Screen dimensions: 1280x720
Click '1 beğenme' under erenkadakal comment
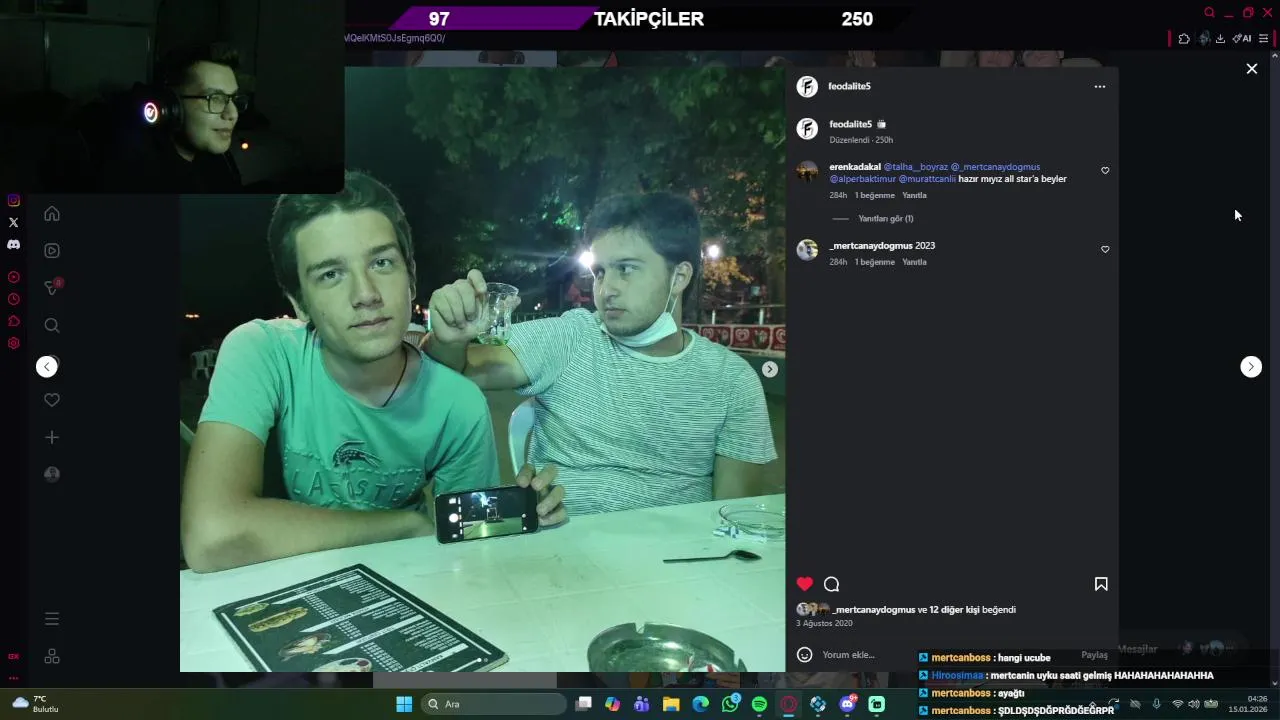click(x=874, y=195)
